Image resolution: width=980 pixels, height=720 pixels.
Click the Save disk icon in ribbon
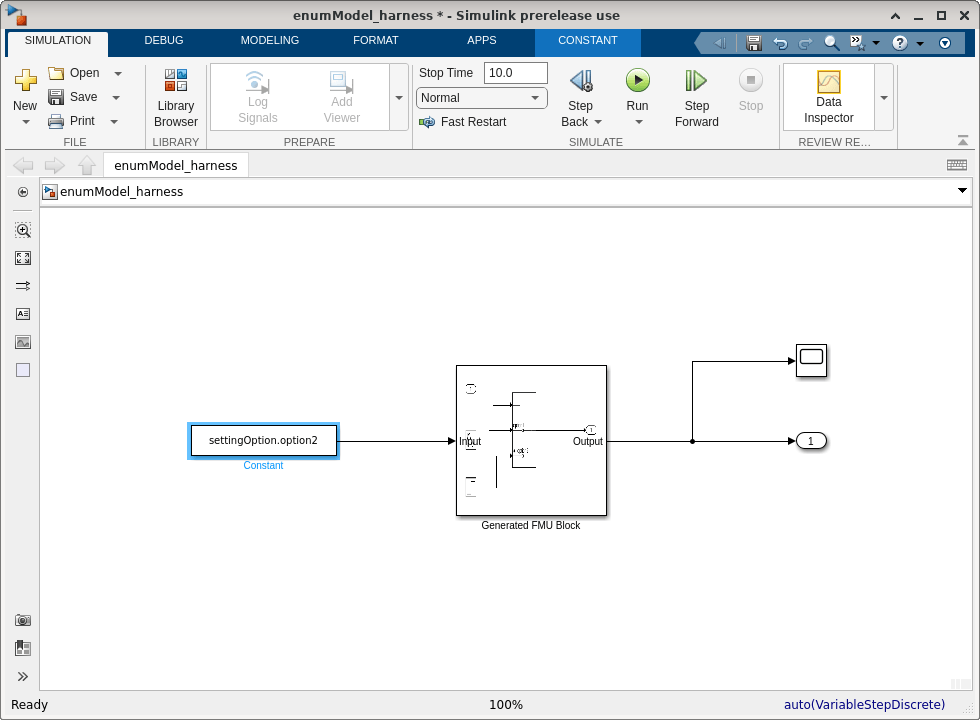click(x=56, y=97)
